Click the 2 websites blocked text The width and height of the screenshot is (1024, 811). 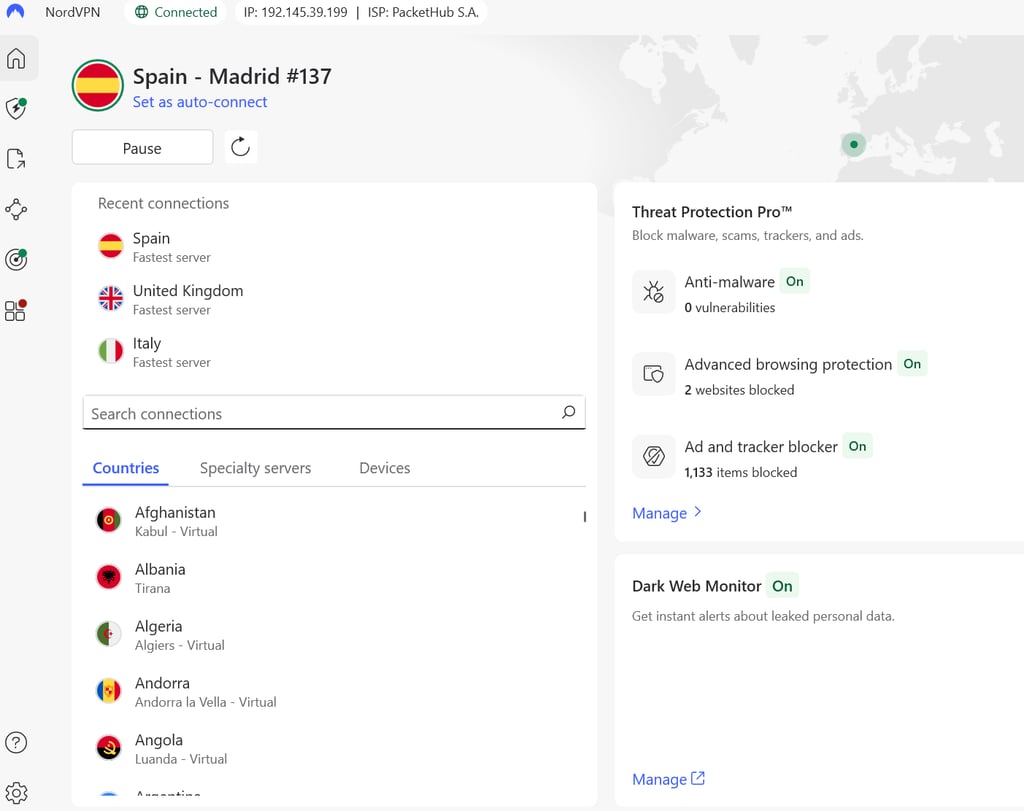tap(739, 390)
